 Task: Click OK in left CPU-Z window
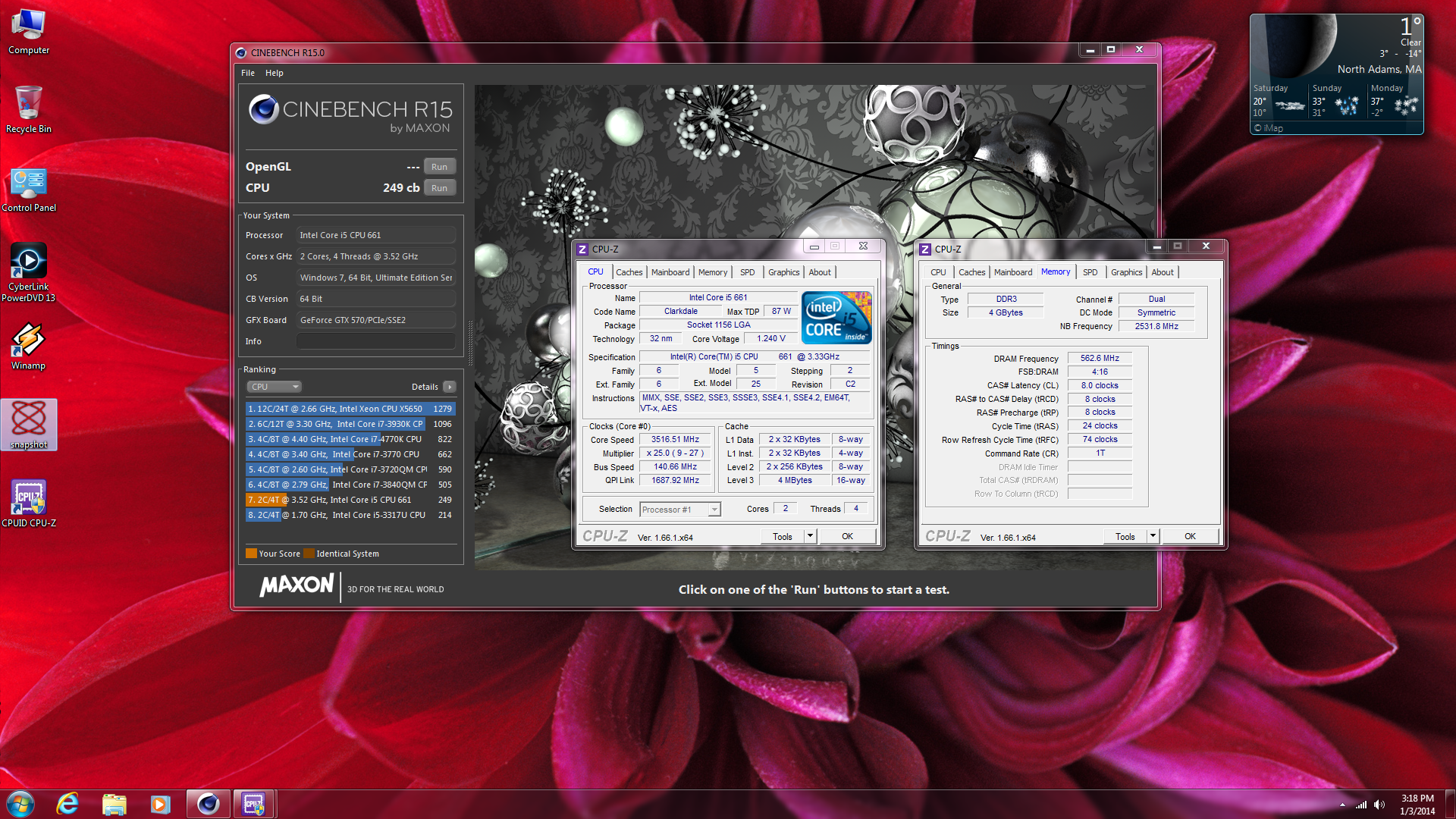(x=847, y=536)
